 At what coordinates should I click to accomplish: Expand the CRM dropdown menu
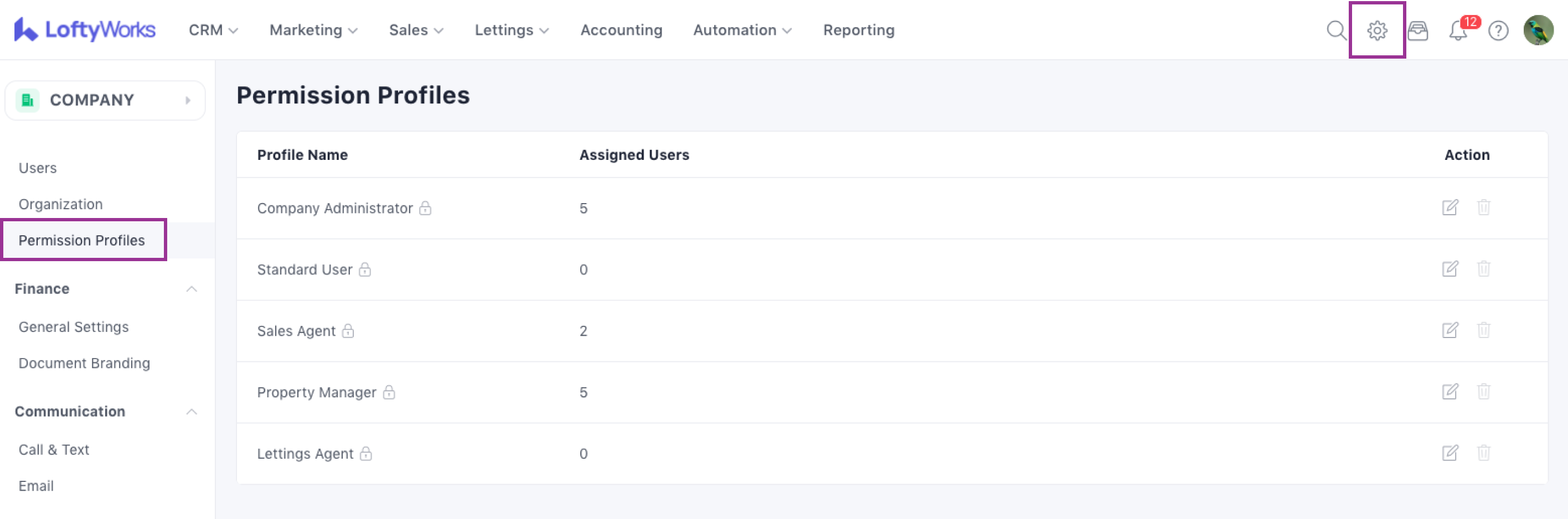213,30
